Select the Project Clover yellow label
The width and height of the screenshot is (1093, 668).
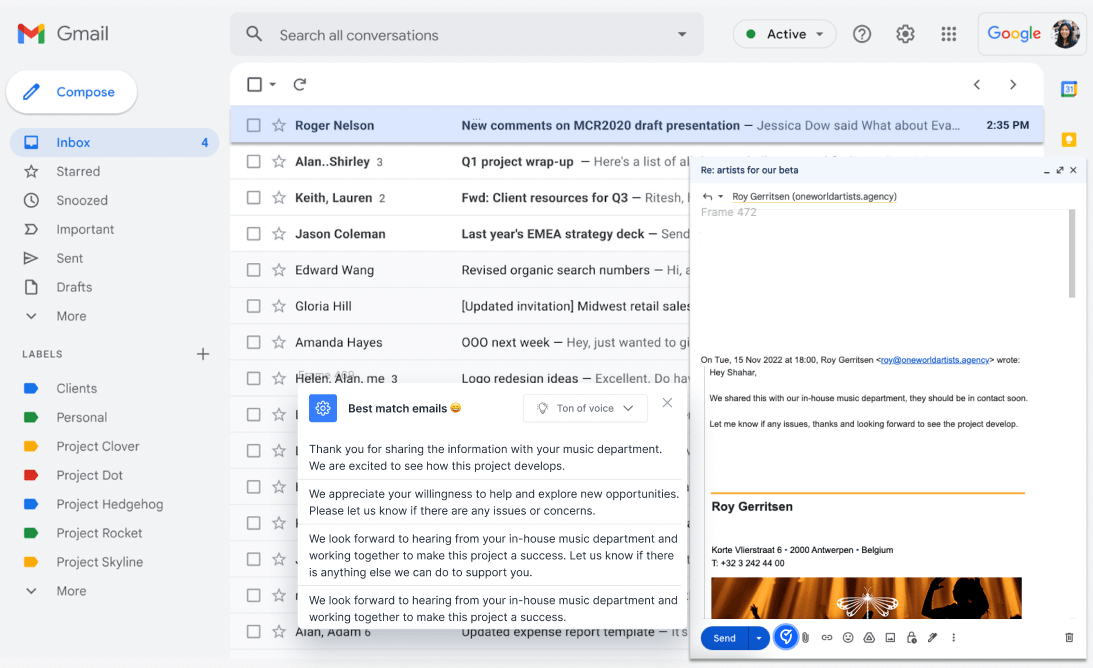click(x=97, y=446)
